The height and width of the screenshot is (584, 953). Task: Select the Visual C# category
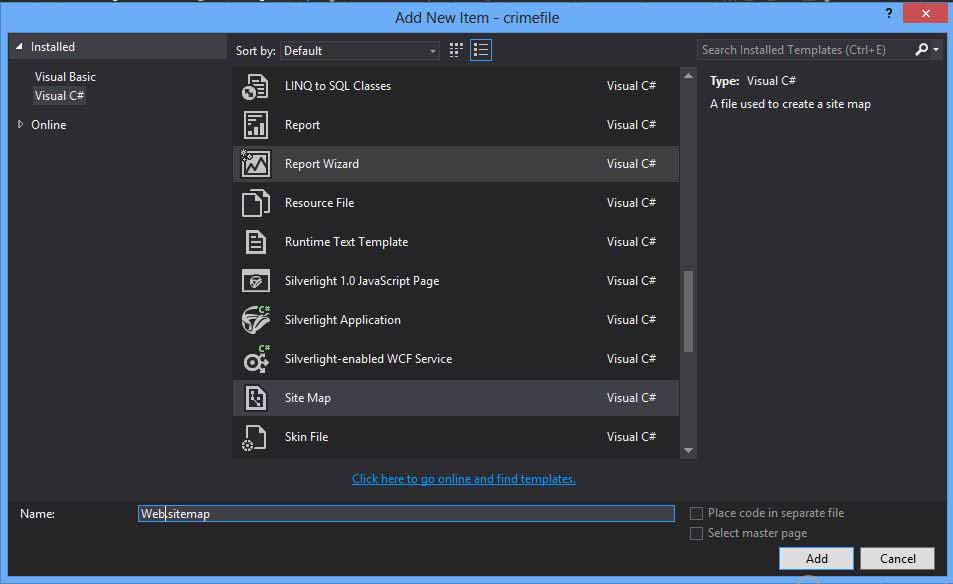tap(59, 95)
